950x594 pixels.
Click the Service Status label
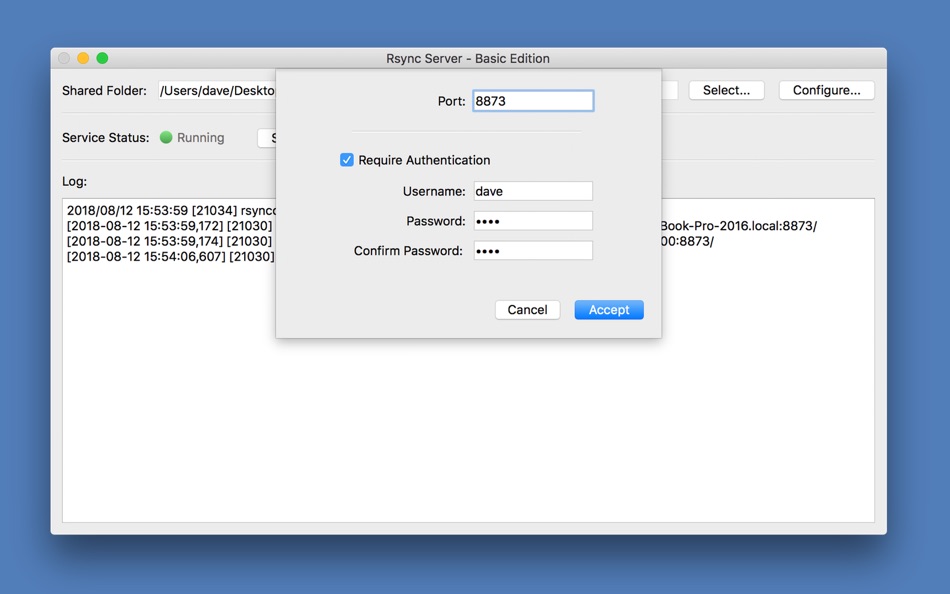pyautogui.click(x=105, y=138)
